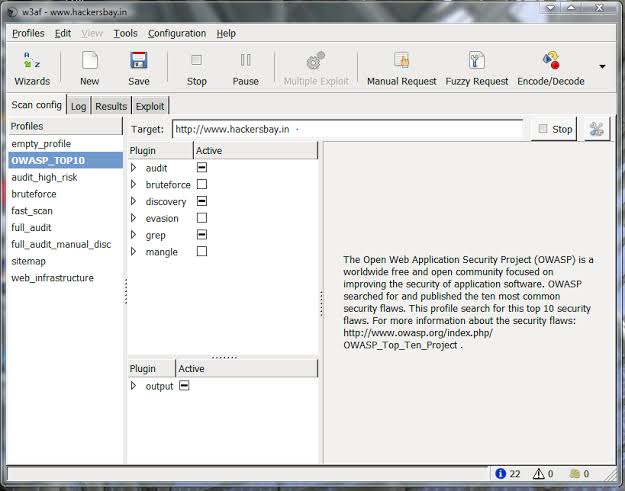Image resolution: width=625 pixels, height=491 pixels.
Task: Click the Target URL input field
Action: tap(346, 129)
